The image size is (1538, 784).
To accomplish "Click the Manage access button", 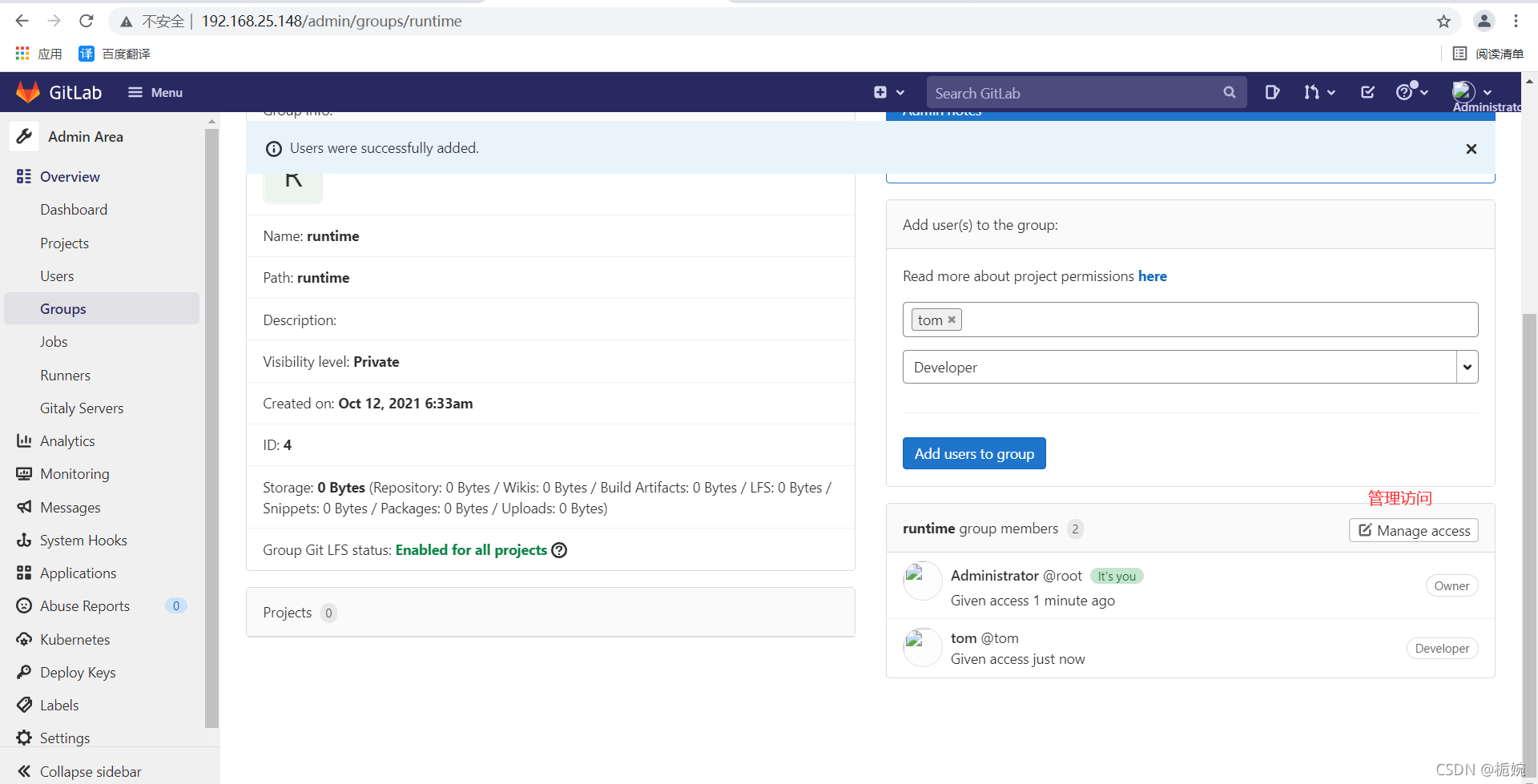I will [x=1413, y=530].
